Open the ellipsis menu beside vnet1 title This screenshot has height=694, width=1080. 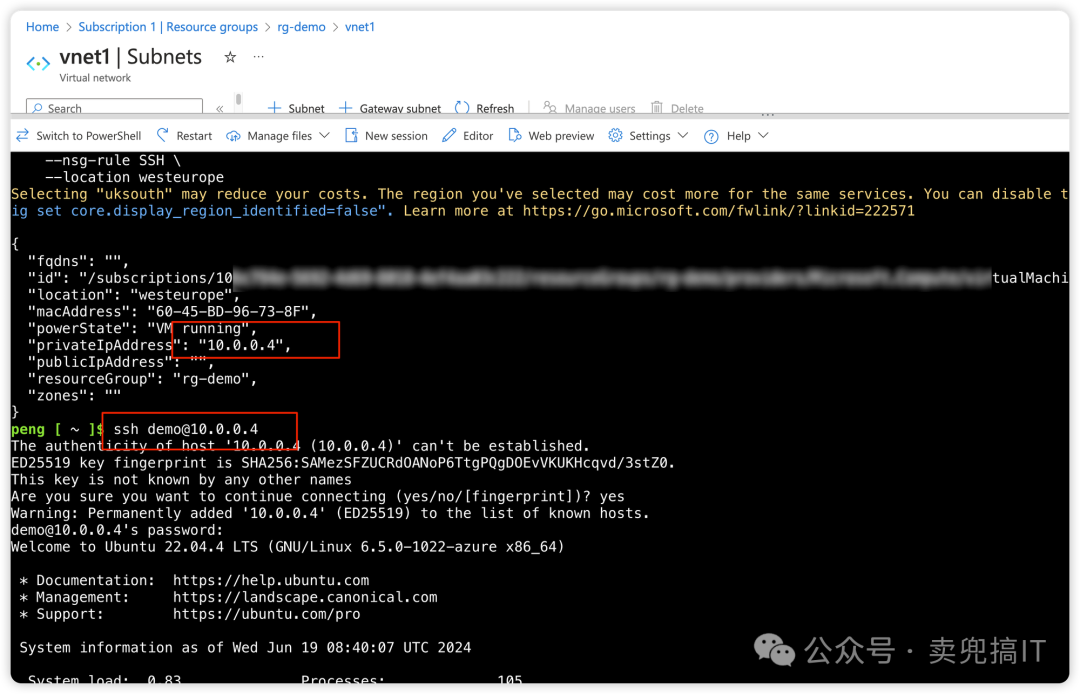click(258, 56)
